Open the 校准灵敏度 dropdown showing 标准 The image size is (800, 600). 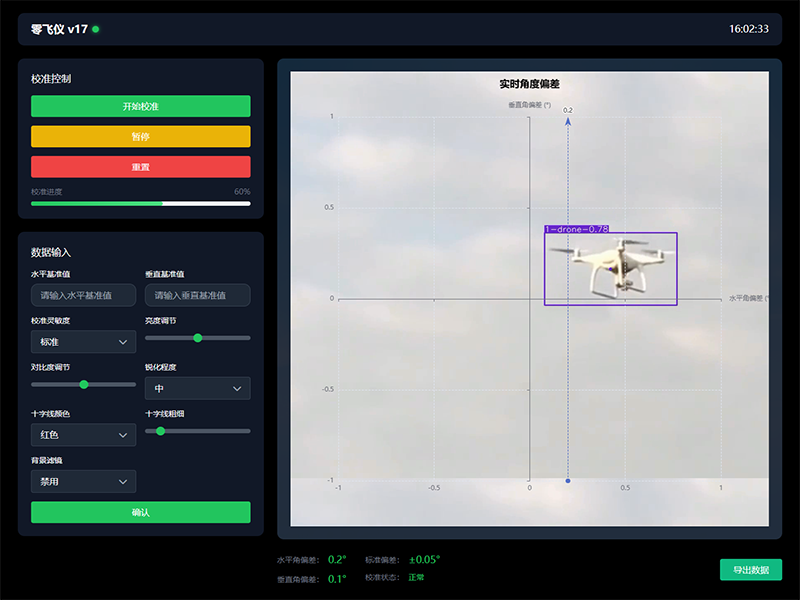tap(83, 342)
